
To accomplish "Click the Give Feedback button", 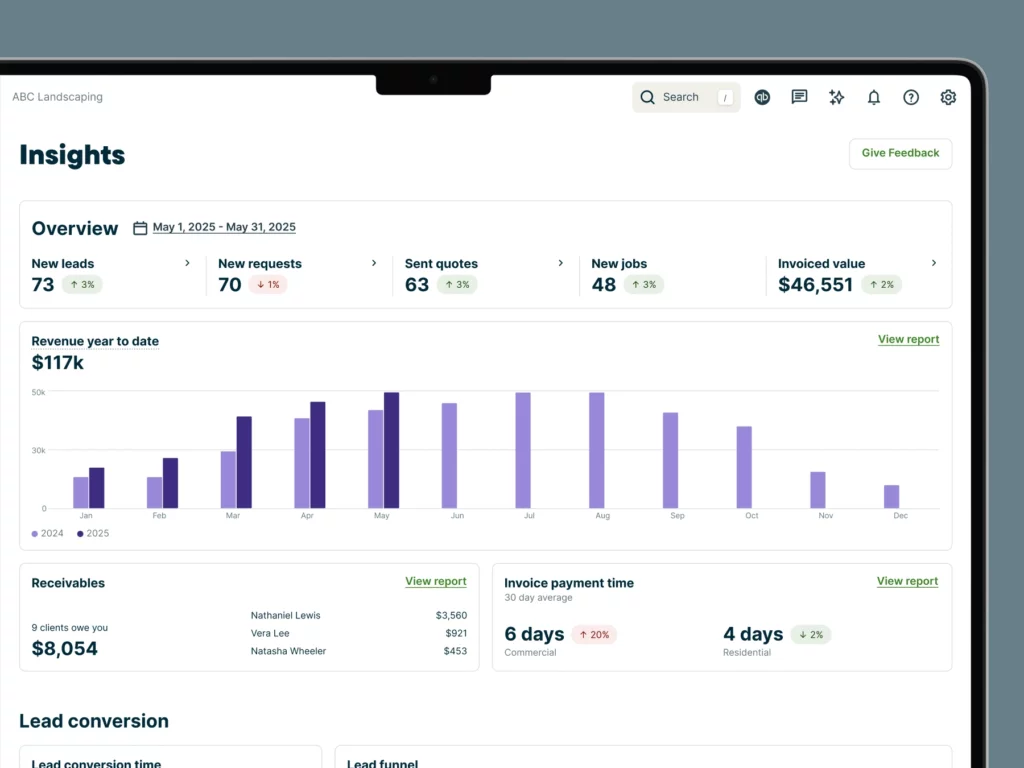I will [x=901, y=153].
